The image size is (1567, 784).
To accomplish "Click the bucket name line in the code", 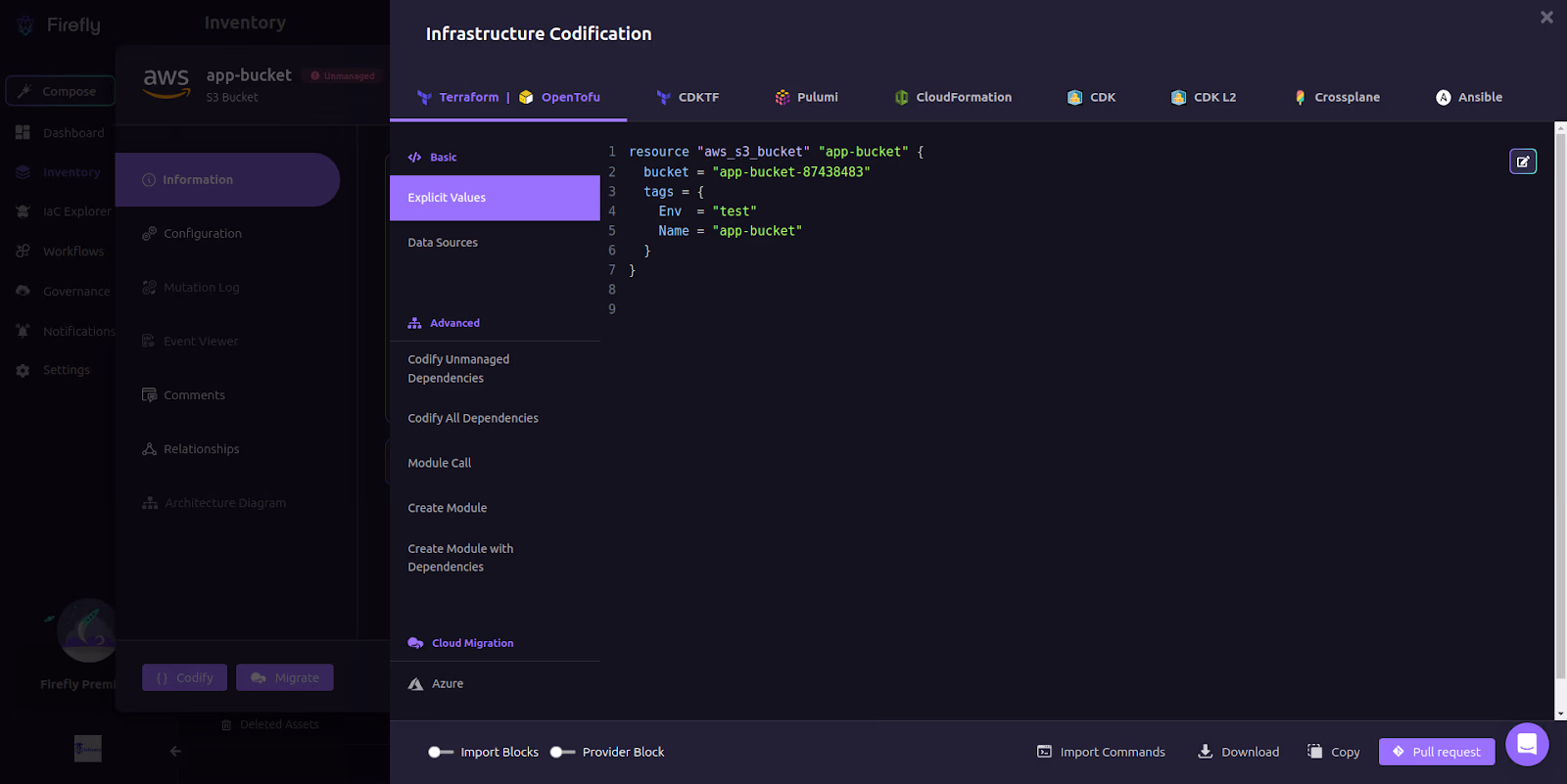I will click(x=757, y=172).
